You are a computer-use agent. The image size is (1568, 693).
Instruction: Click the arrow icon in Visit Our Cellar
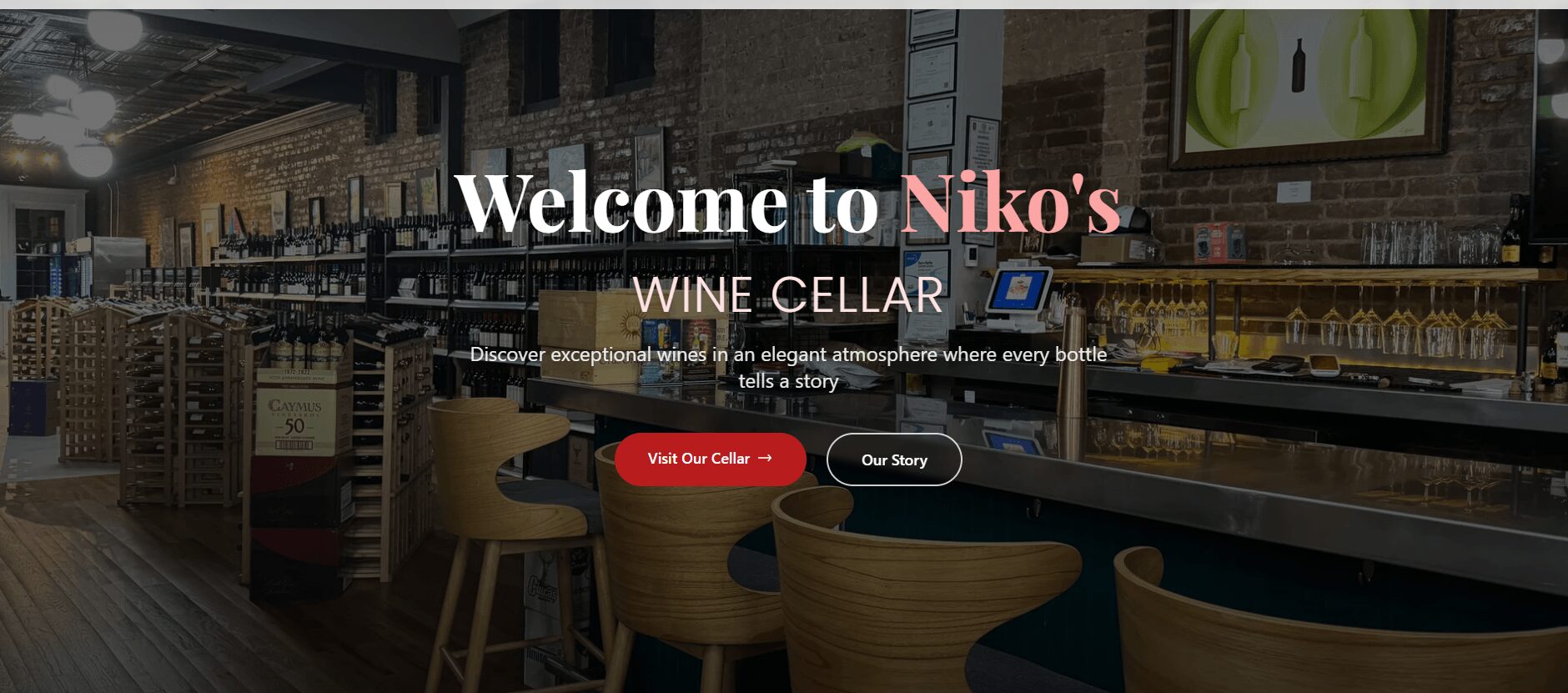coord(765,458)
